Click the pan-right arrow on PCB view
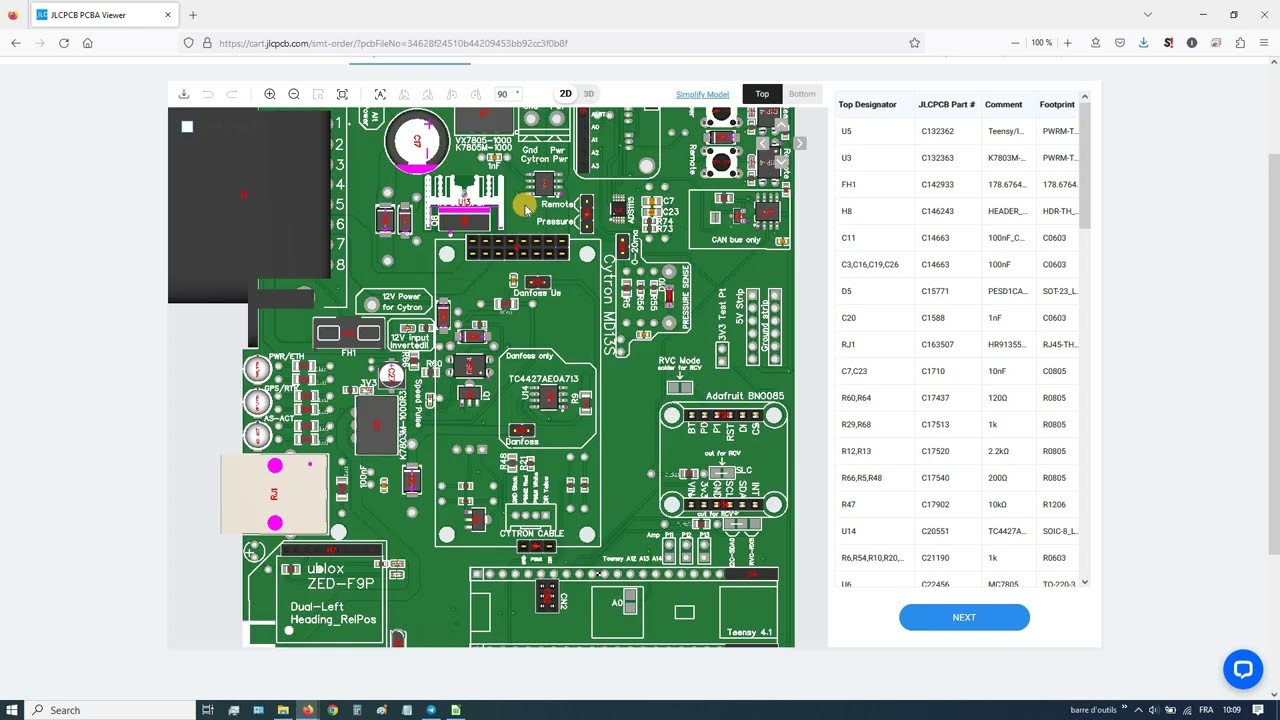1280x720 pixels. [799, 144]
